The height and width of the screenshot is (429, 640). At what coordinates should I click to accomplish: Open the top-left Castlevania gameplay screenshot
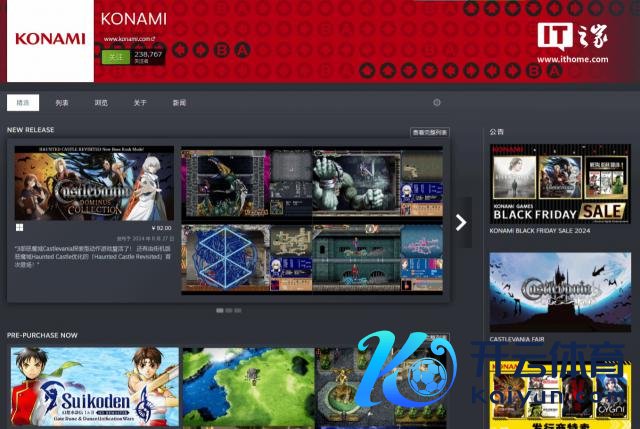coord(225,185)
